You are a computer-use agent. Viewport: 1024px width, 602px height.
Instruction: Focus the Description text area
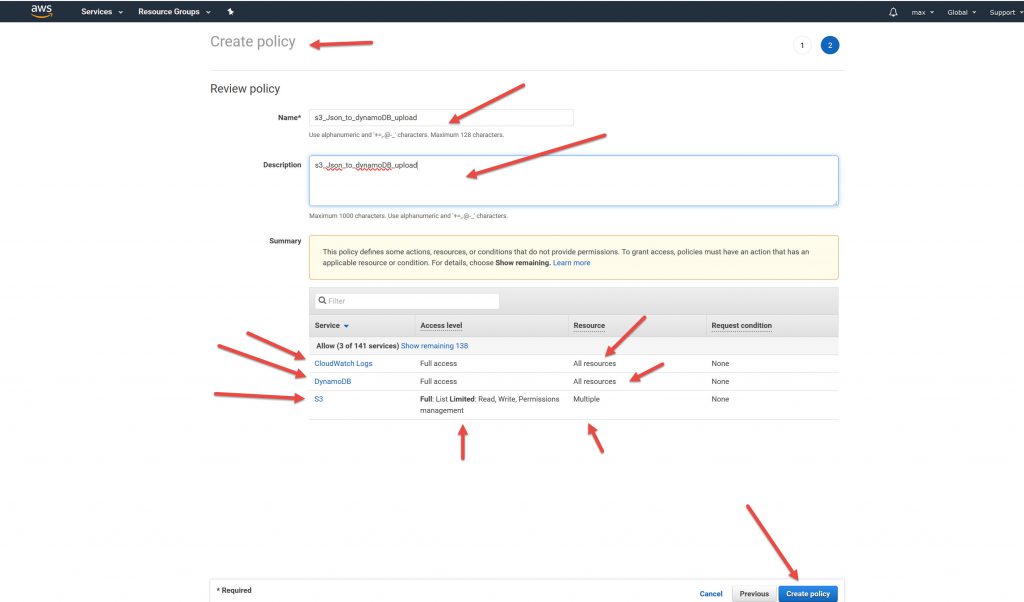click(x=573, y=180)
